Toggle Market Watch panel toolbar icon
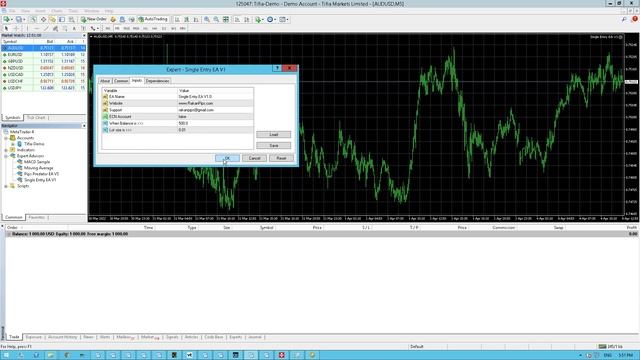Screen dimensions: 640x360 33,19
